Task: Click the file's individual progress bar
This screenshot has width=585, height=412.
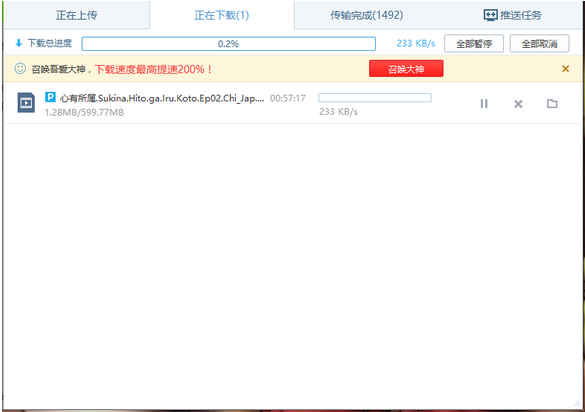Action: (375, 98)
